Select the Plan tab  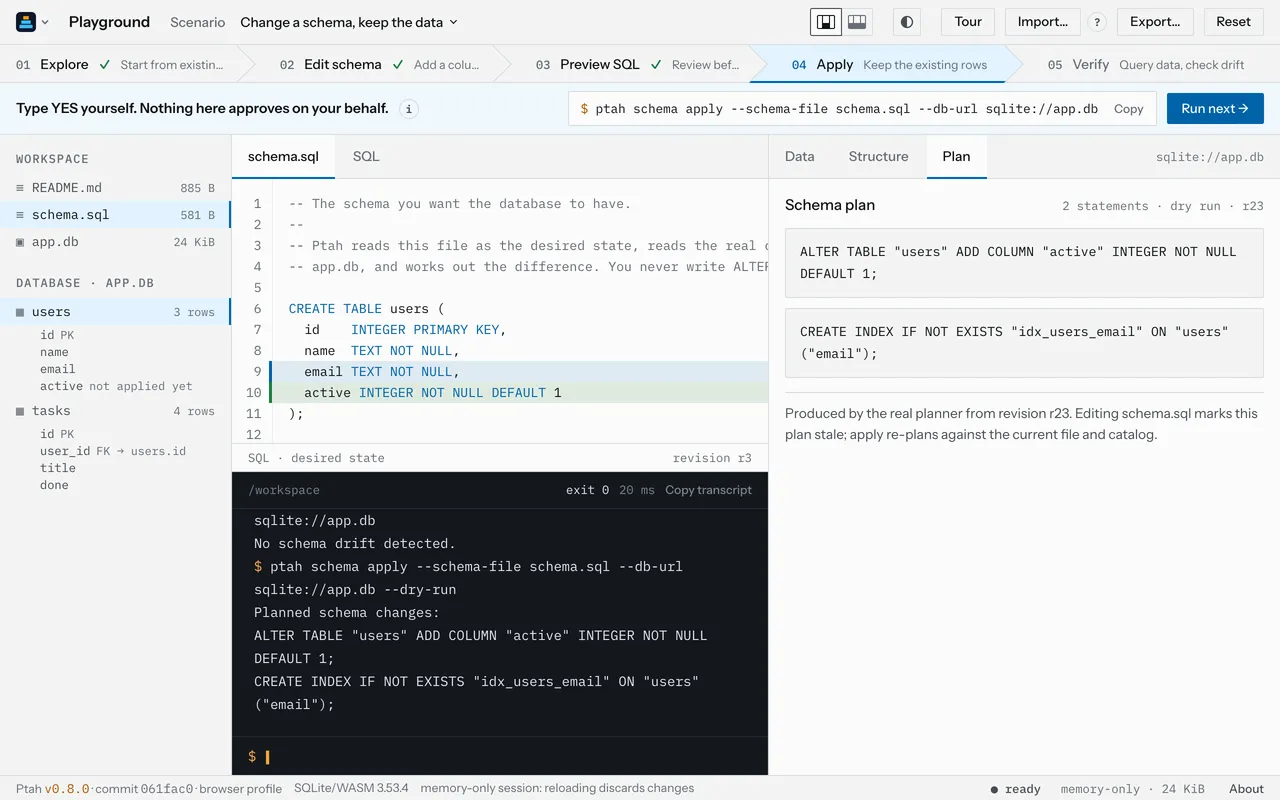pyautogui.click(x=956, y=157)
